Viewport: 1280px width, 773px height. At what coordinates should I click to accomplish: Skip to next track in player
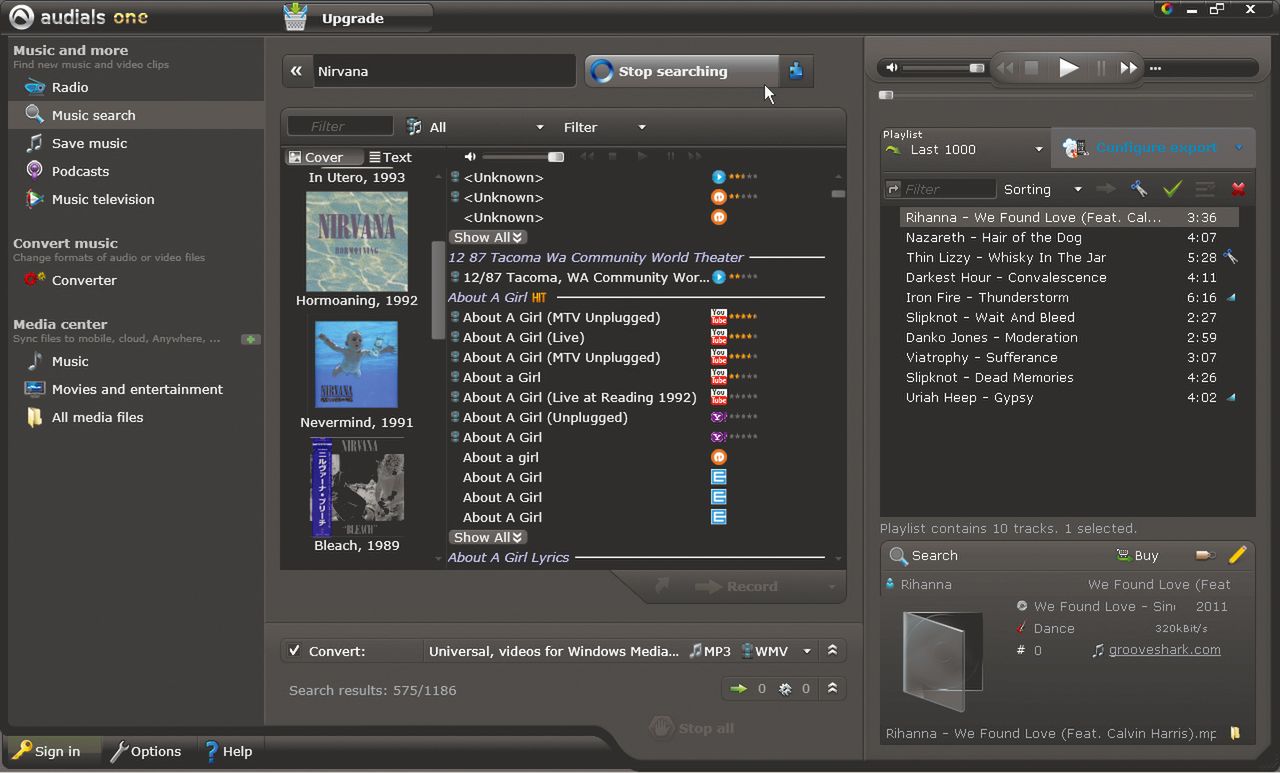(x=1128, y=68)
